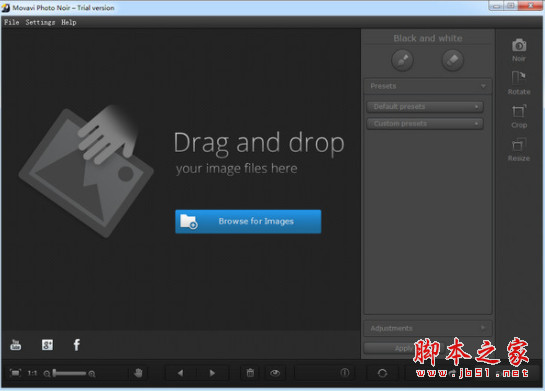Open the Resize tool
545x391 pixels.
pos(519,149)
